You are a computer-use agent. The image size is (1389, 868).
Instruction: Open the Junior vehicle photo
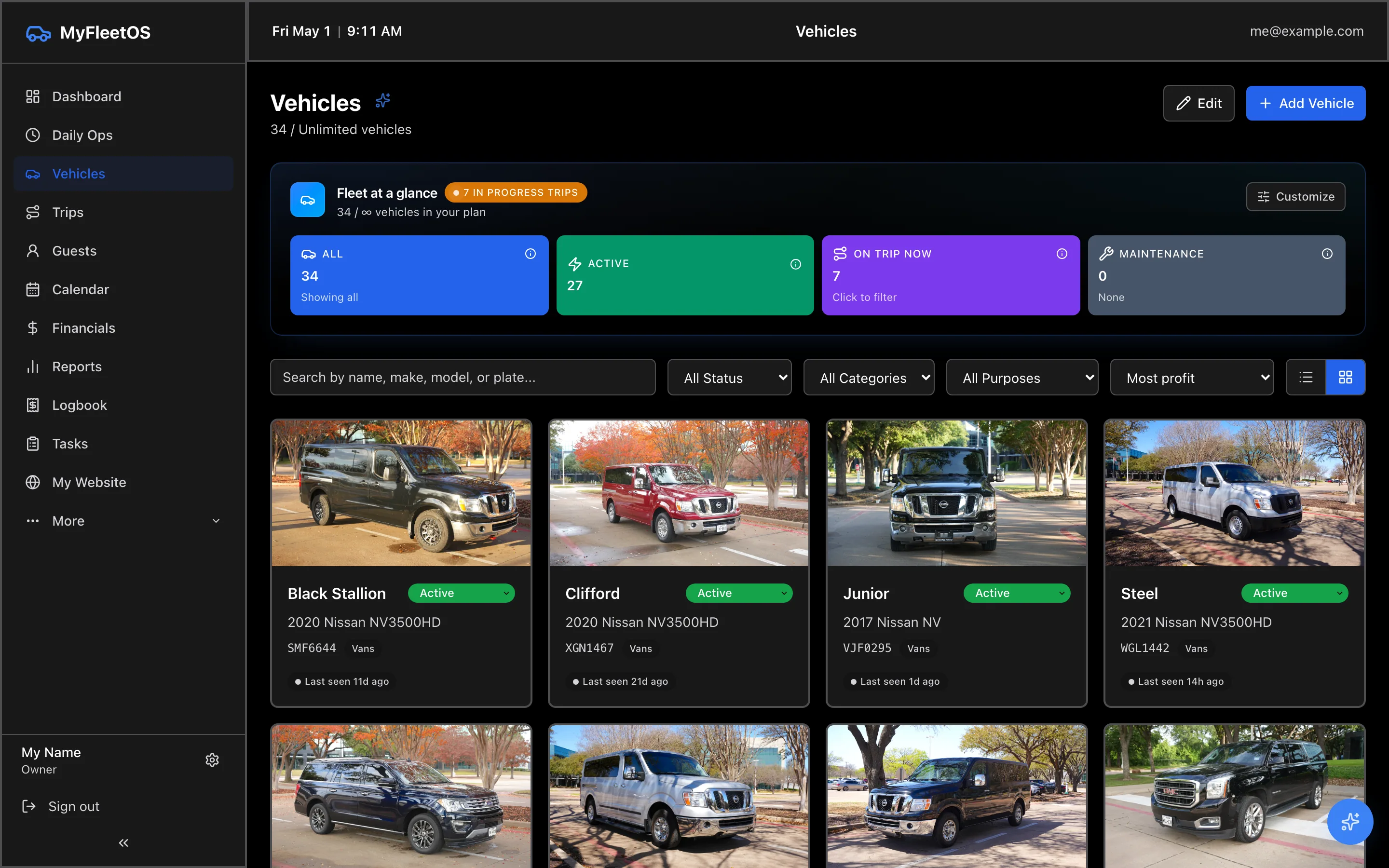coord(957,493)
